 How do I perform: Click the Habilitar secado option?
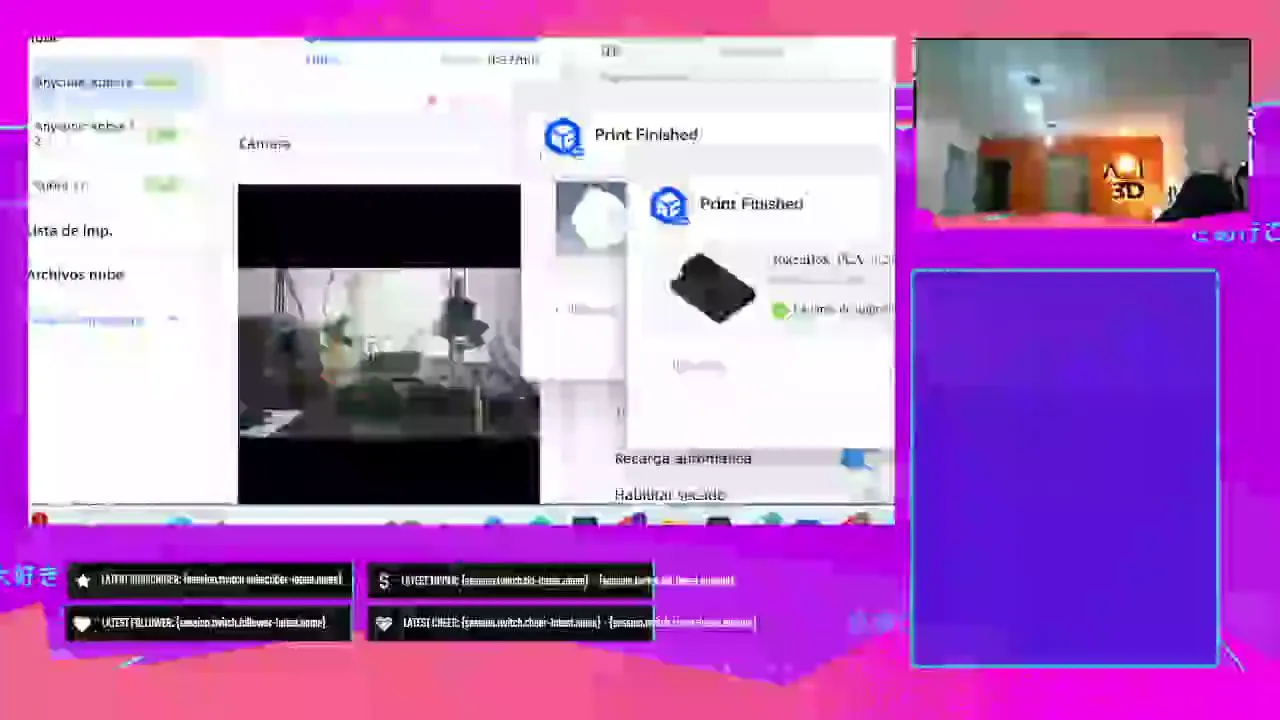[669, 494]
